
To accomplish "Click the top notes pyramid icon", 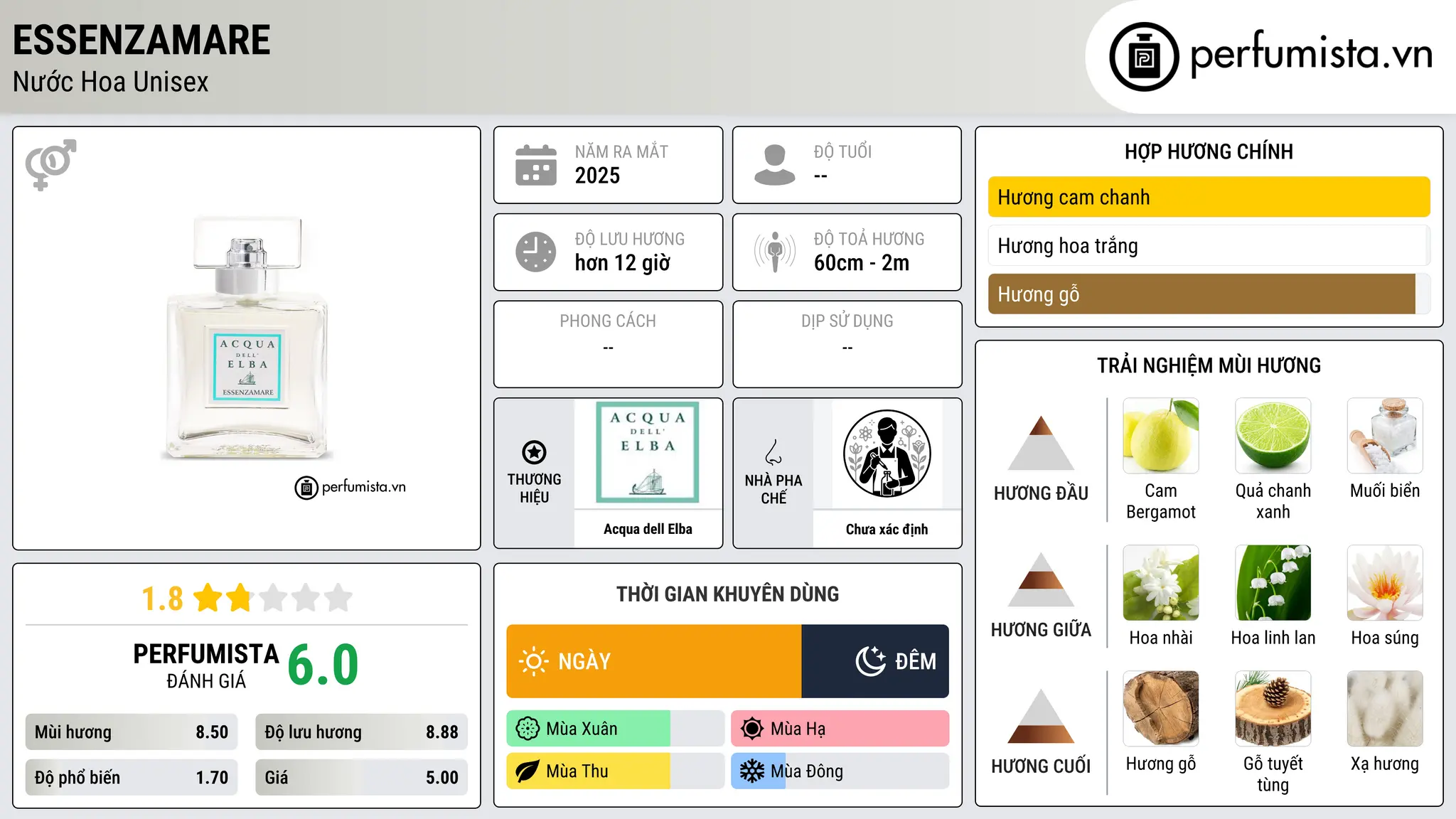I will coord(1041,443).
